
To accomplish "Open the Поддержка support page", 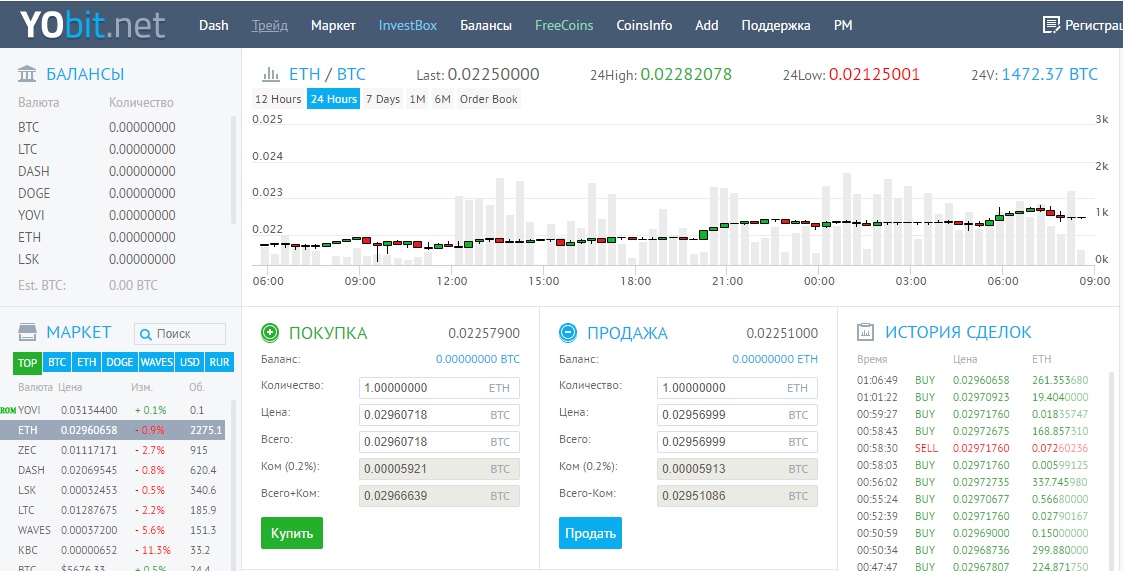I will (776, 25).
